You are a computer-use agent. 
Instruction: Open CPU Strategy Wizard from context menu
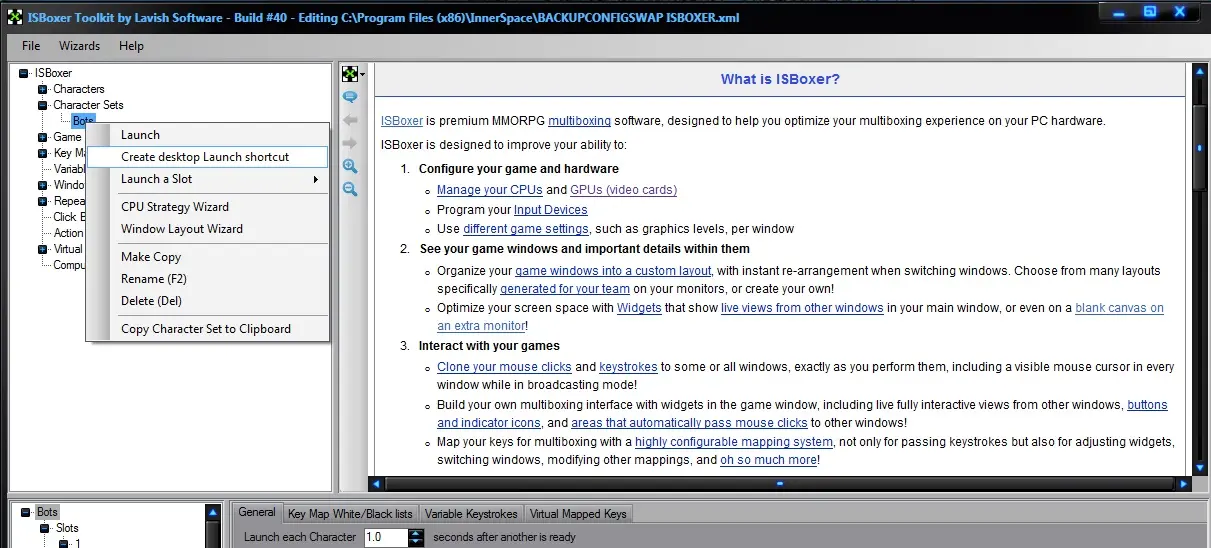coord(208,207)
